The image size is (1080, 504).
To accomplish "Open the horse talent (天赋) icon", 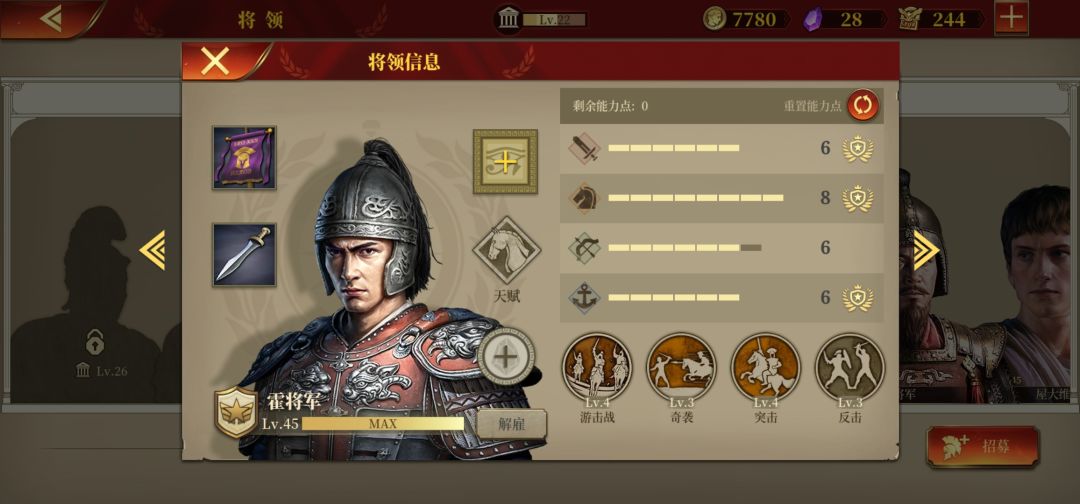I will click(x=506, y=250).
